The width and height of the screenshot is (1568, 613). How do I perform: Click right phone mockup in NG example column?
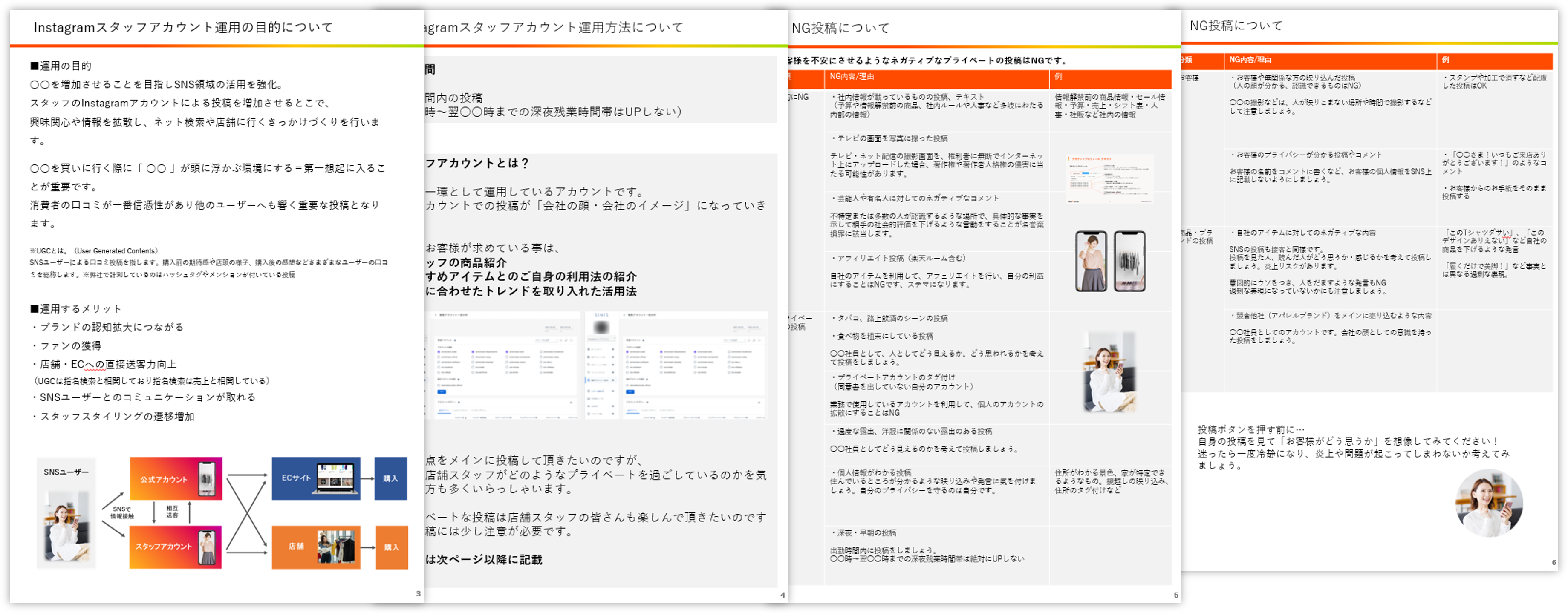[1129, 261]
